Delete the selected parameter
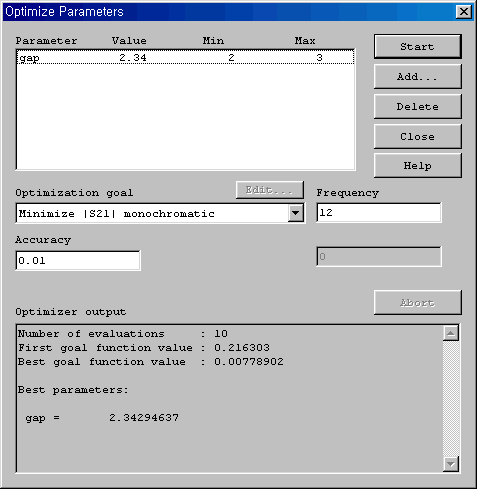477x489 pixels. click(418, 107)
